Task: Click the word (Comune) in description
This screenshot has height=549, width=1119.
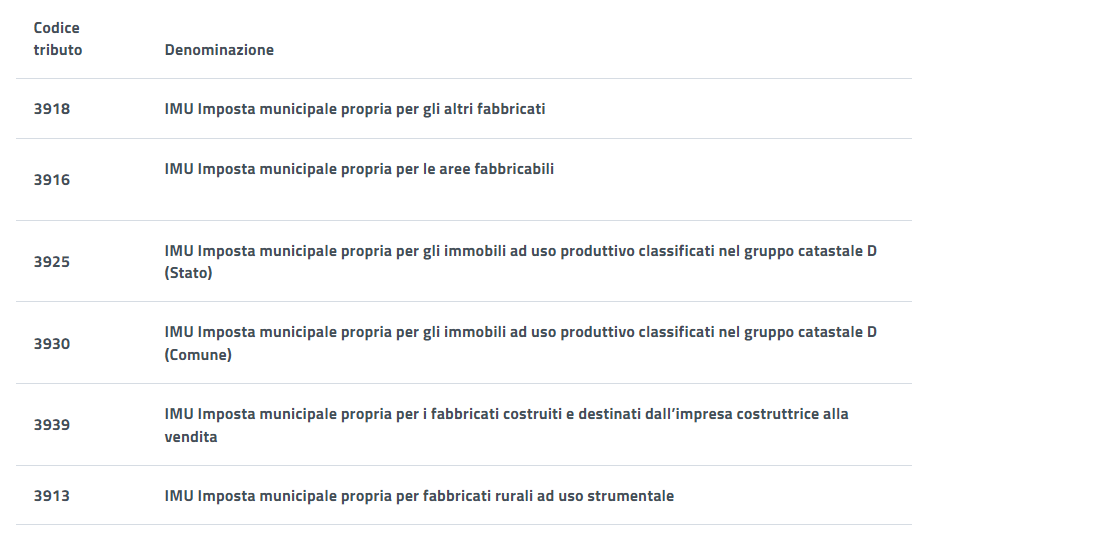Action: (x=198, y=355)
